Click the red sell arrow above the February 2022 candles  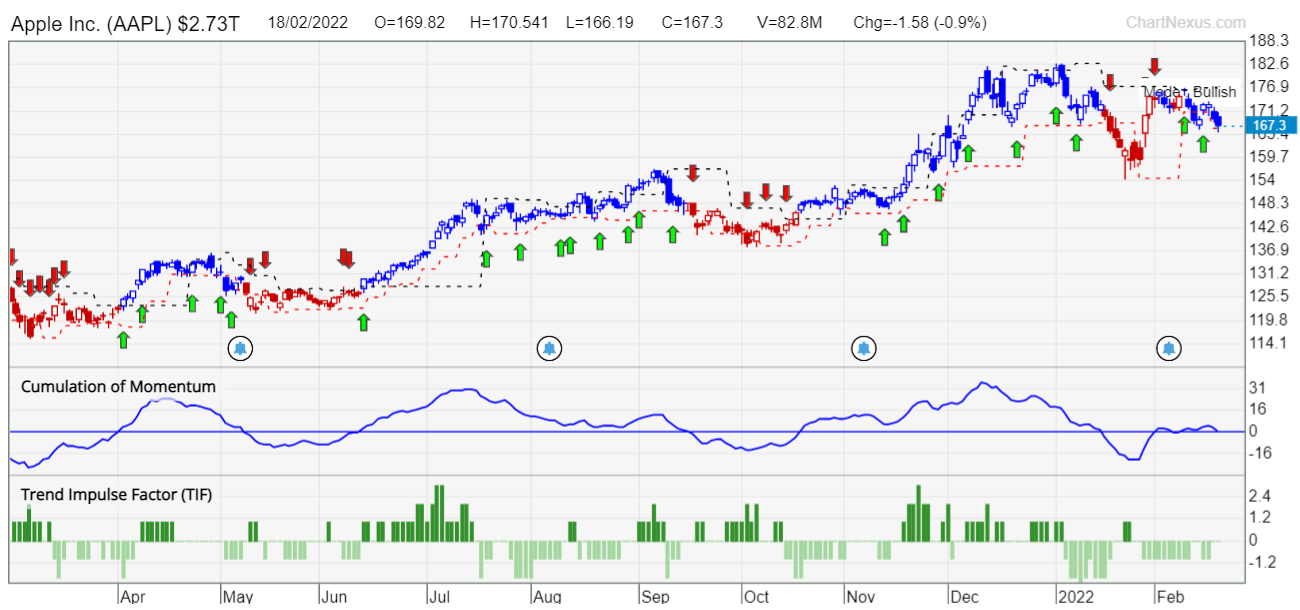pos(1154,66)
